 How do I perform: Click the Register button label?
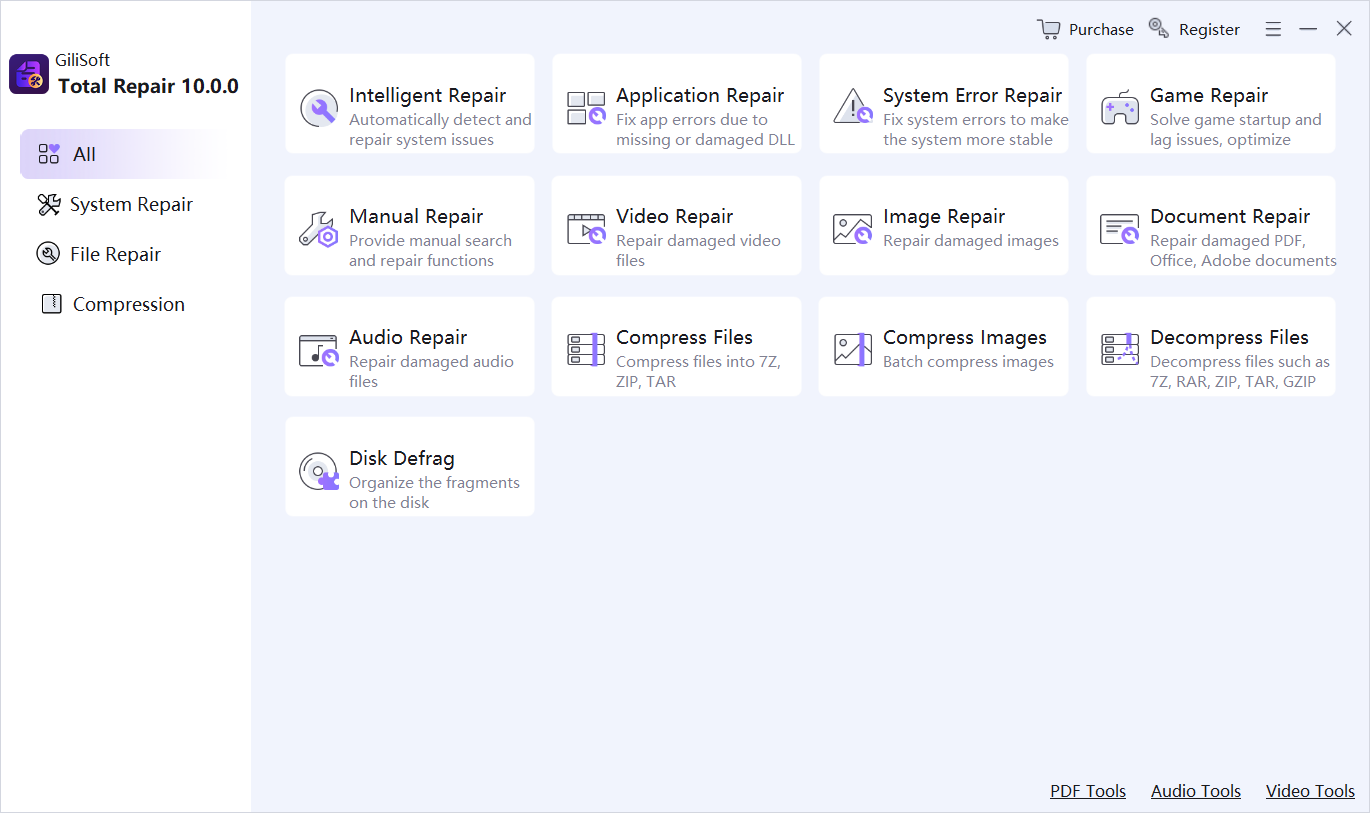pos(1209,29)
